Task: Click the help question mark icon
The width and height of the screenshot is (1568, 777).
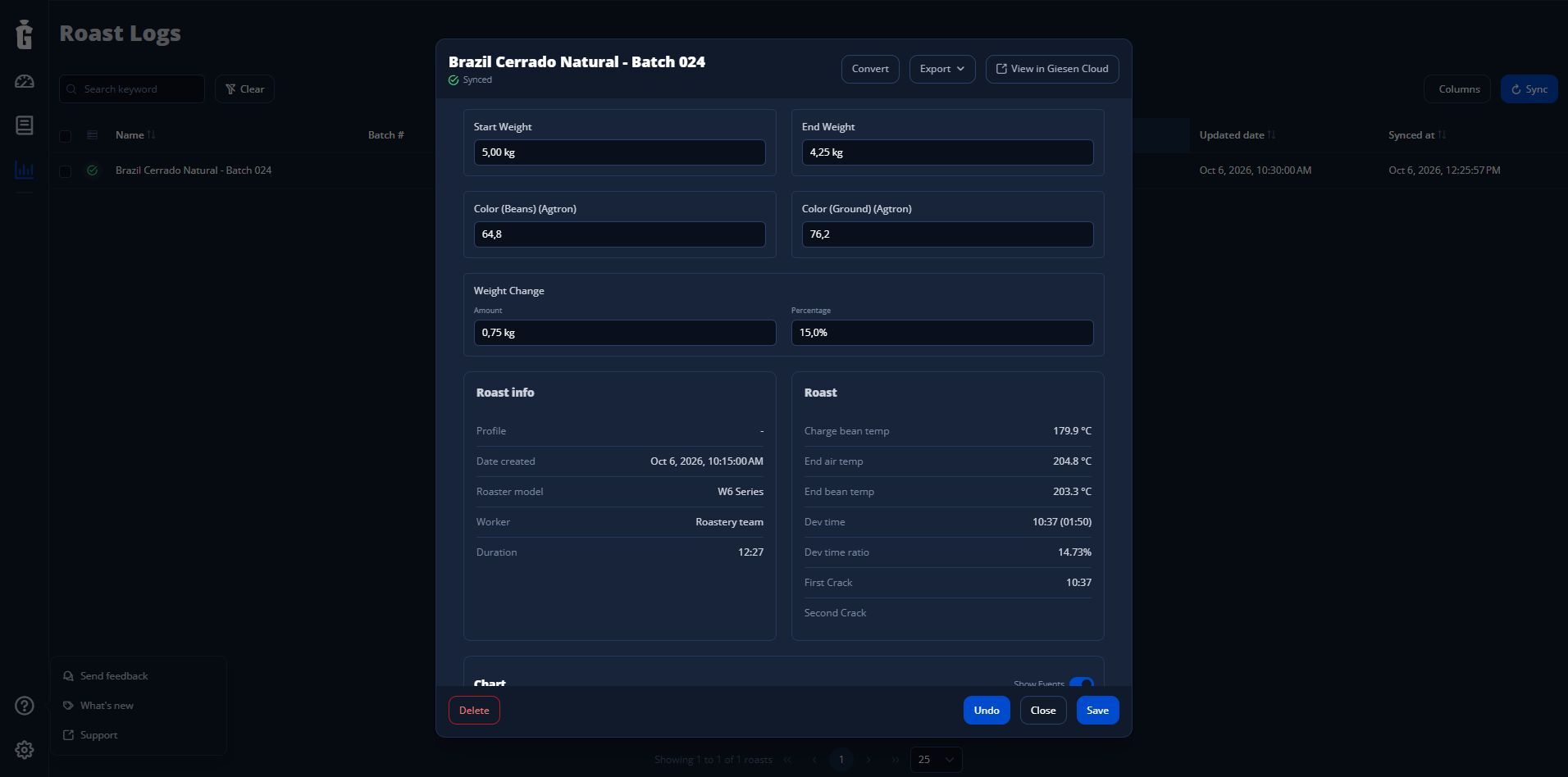Action: tap(25, 706)
